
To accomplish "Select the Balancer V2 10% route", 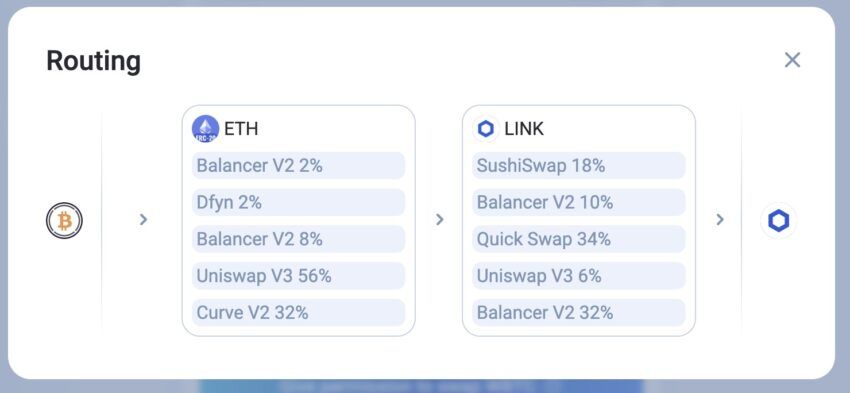I will click(579, 202).
